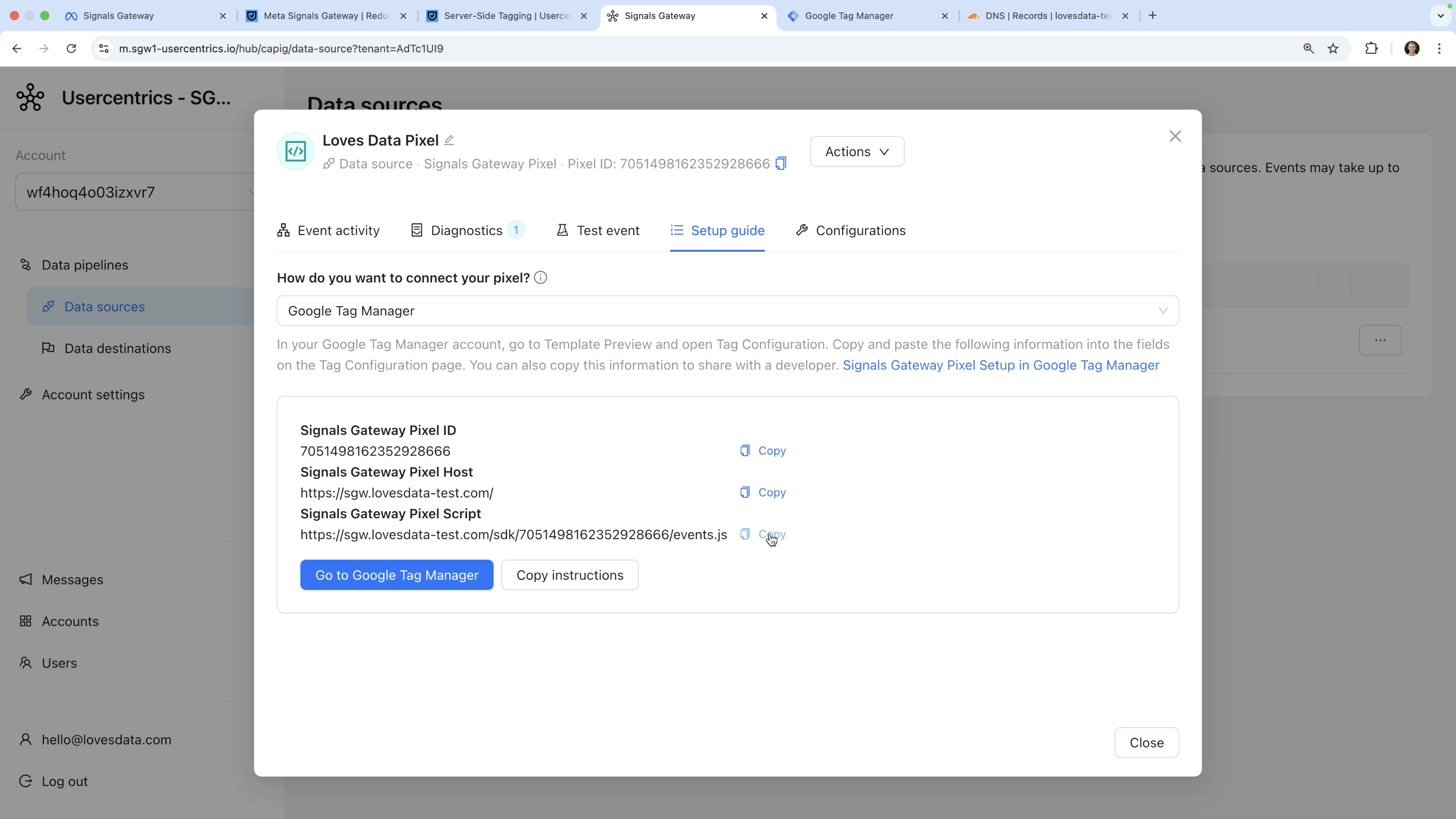Click the Copy instructions button
1456x819 pixels.
(x=570, y=575)
